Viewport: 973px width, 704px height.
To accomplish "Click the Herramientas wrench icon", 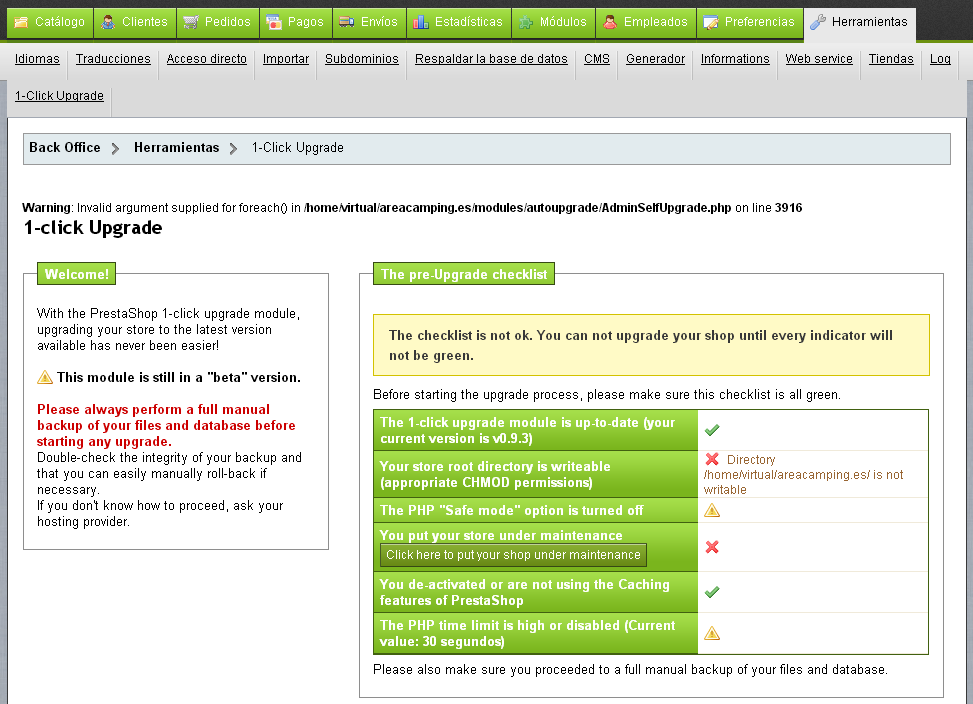I will point(818,22).
